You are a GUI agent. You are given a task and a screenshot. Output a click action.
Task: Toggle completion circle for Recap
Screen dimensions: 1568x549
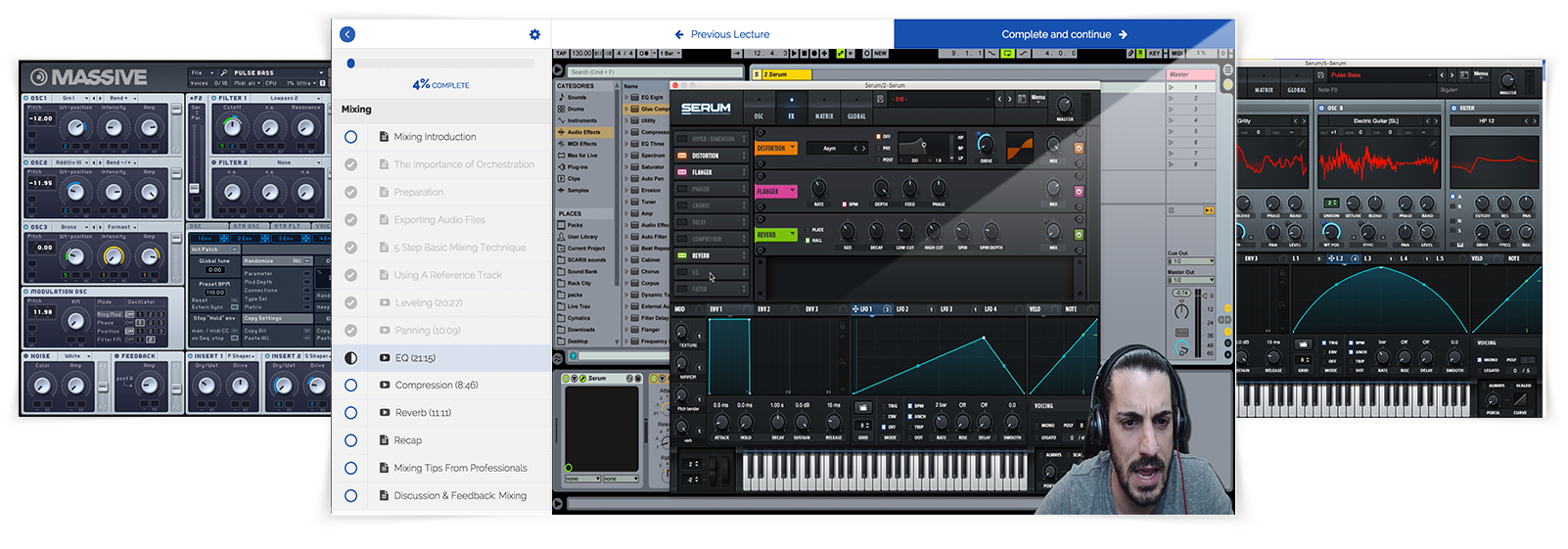pyautogui.click(x=350, y=440)
